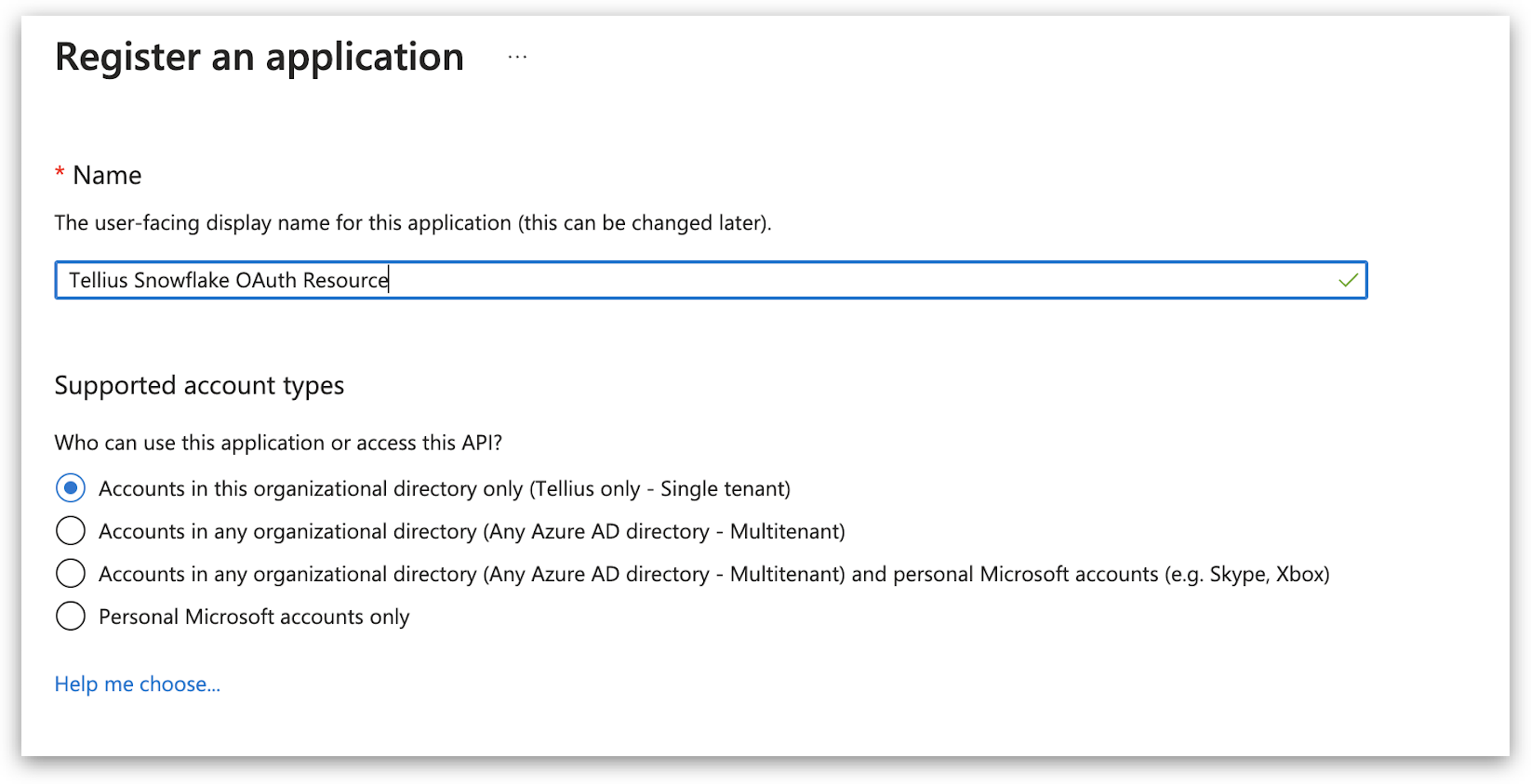Click the green validation checkmark in Name field

(1348, 280)
